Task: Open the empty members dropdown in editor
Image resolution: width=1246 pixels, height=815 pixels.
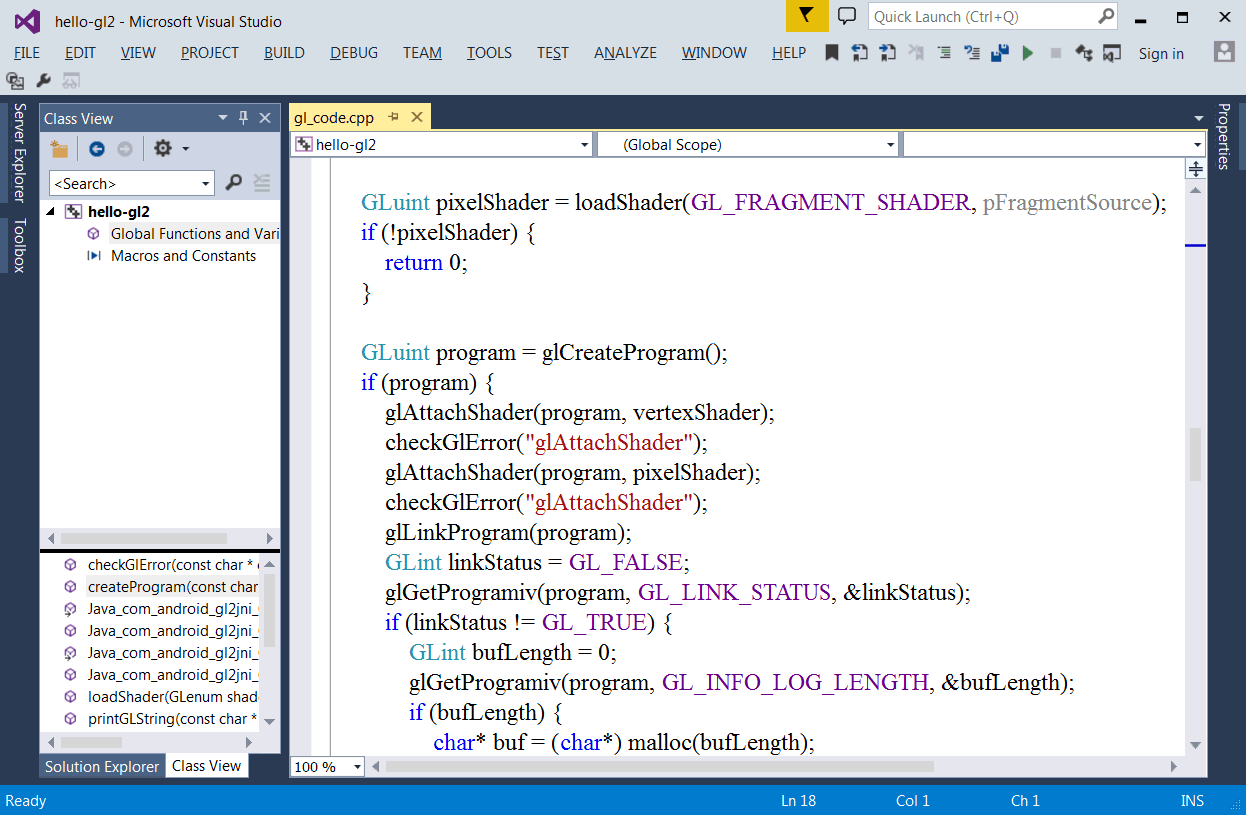Action: click(x=1197, y=145)
